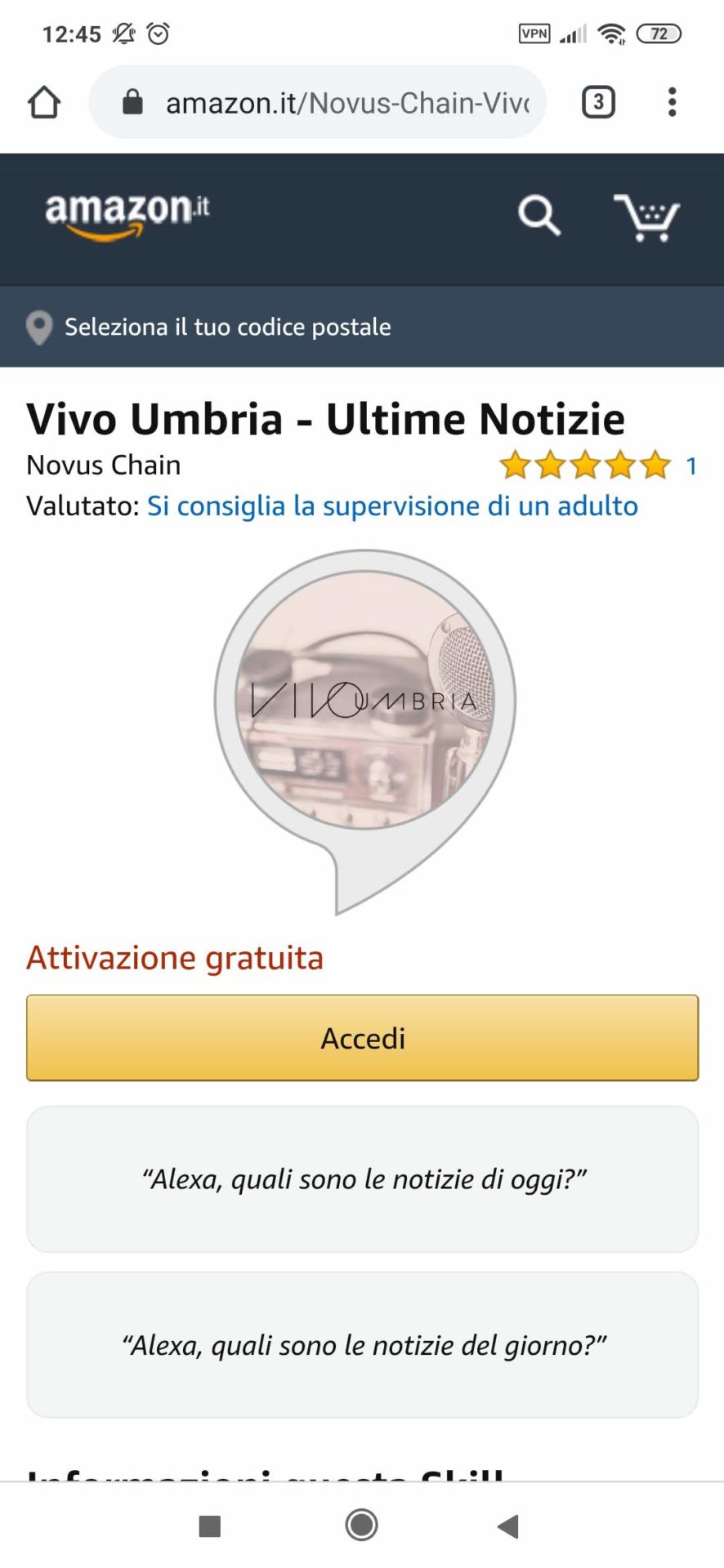The image size is (724, 1568).
Task: Tap the Android home circle button
Action: (361, 1525)
